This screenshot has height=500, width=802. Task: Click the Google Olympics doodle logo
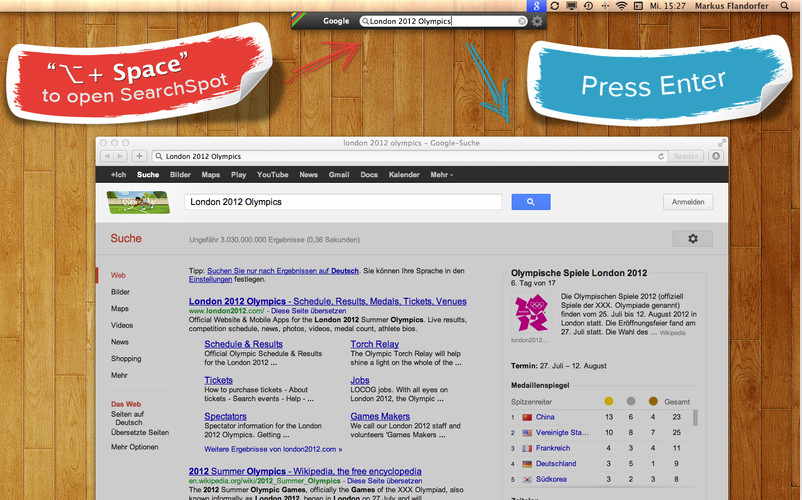138,202
